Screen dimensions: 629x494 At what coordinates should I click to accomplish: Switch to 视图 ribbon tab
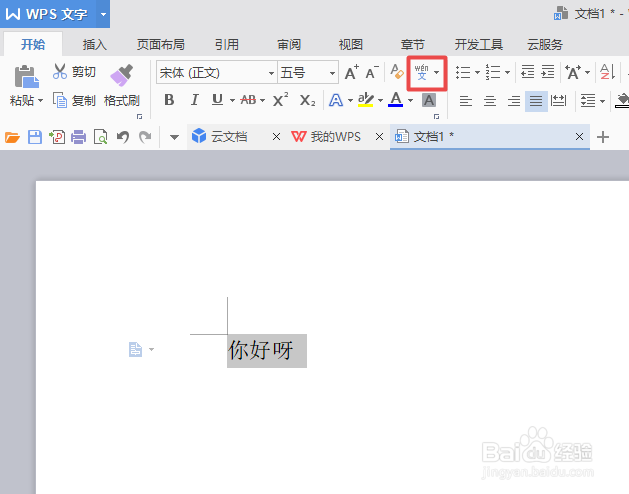coord(351,45)
